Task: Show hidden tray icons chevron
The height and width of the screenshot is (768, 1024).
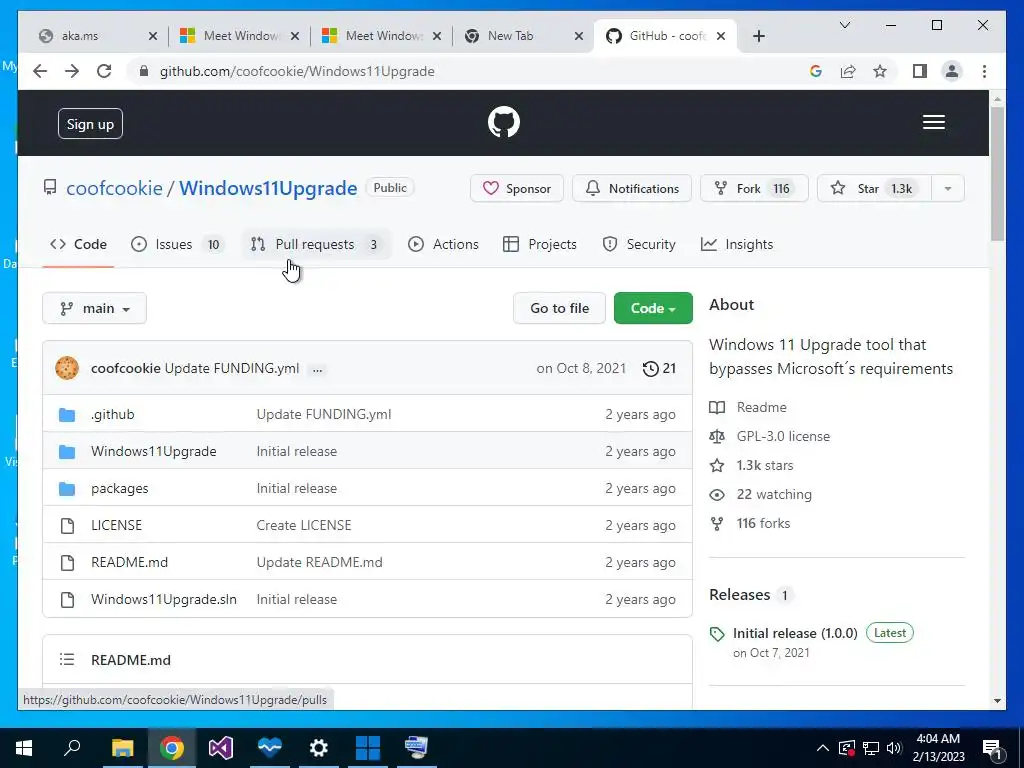Action: tap(823, 748)
